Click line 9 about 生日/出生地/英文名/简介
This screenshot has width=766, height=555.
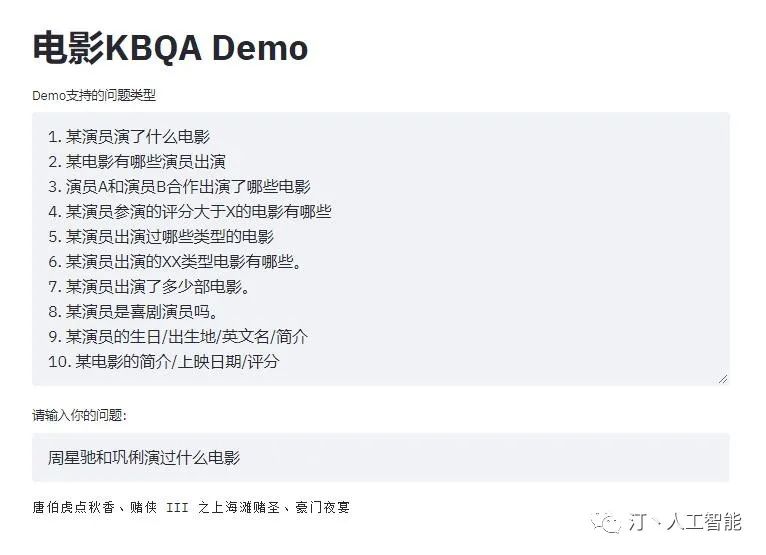click(178, 337)
